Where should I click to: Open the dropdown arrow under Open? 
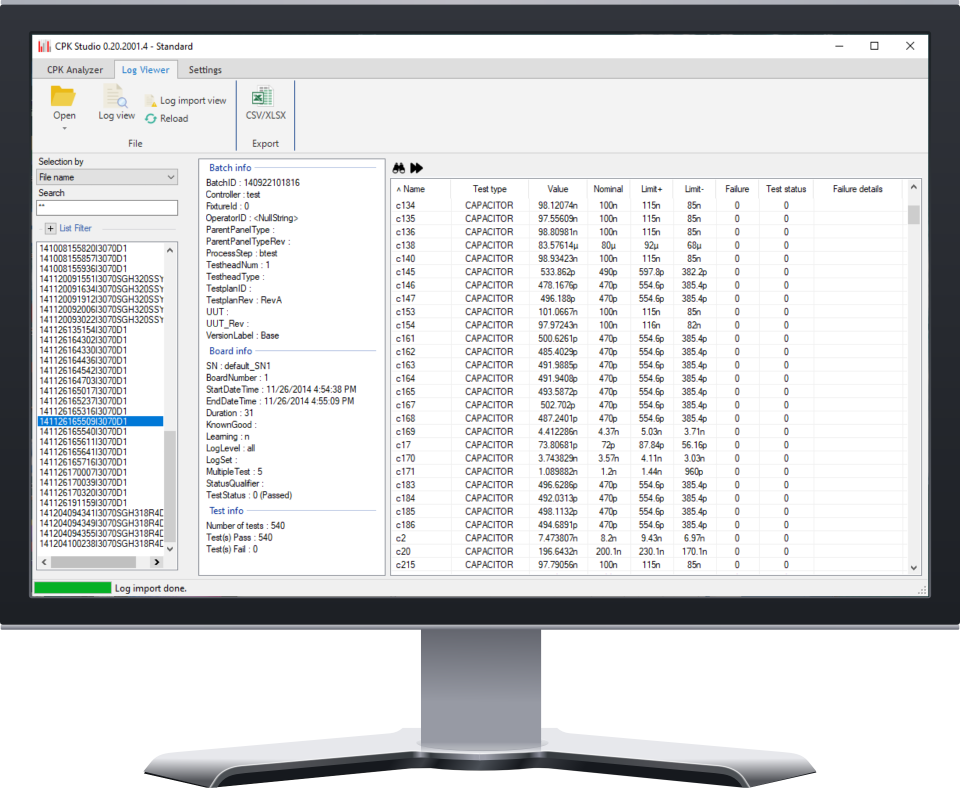pyautogui.click(x=64, y=128)
